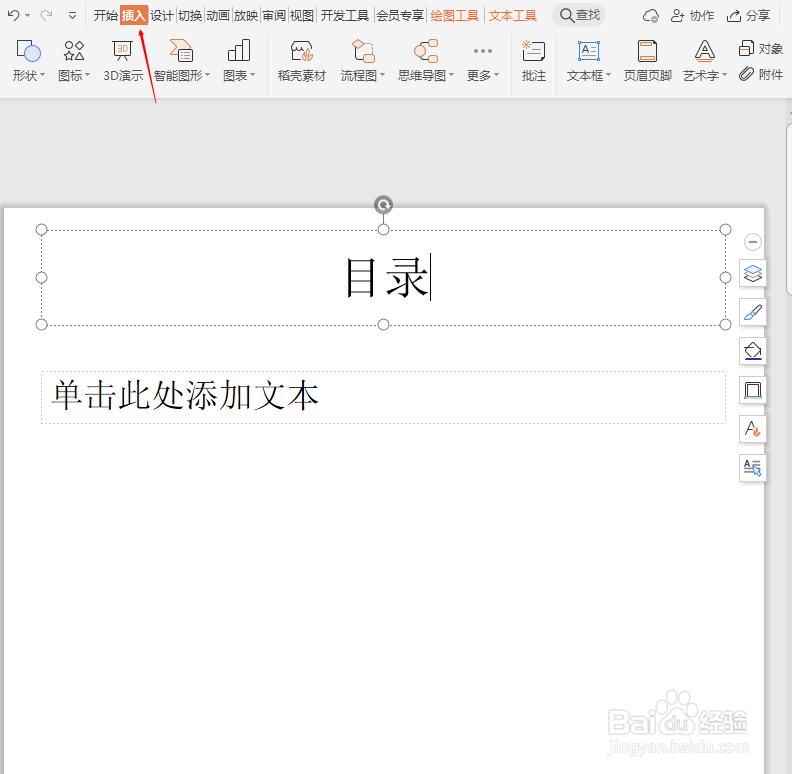Click the Undo arrow icon
This screenshot has width=792, height=774.
tap(14, 16)
